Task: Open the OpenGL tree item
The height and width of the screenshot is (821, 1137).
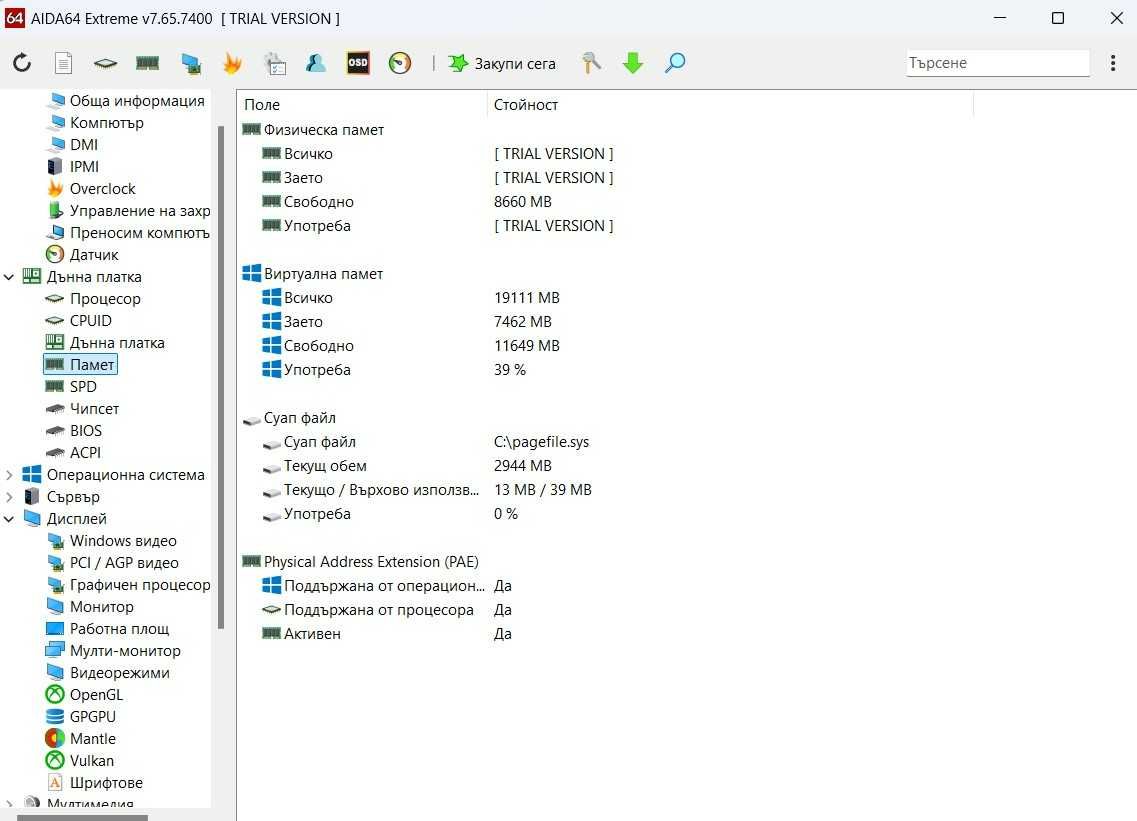Action: [x=85, y=695]
